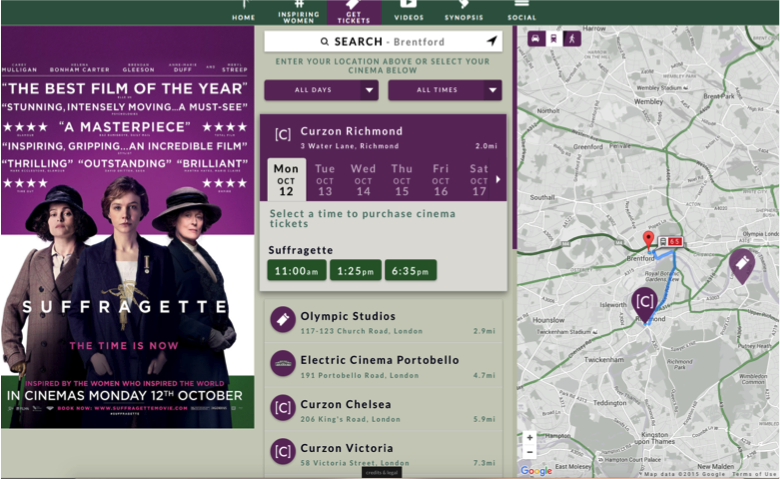Open the All Times dropdown
Viewport: 780px width, 479px height.
(x=445, y=90)
